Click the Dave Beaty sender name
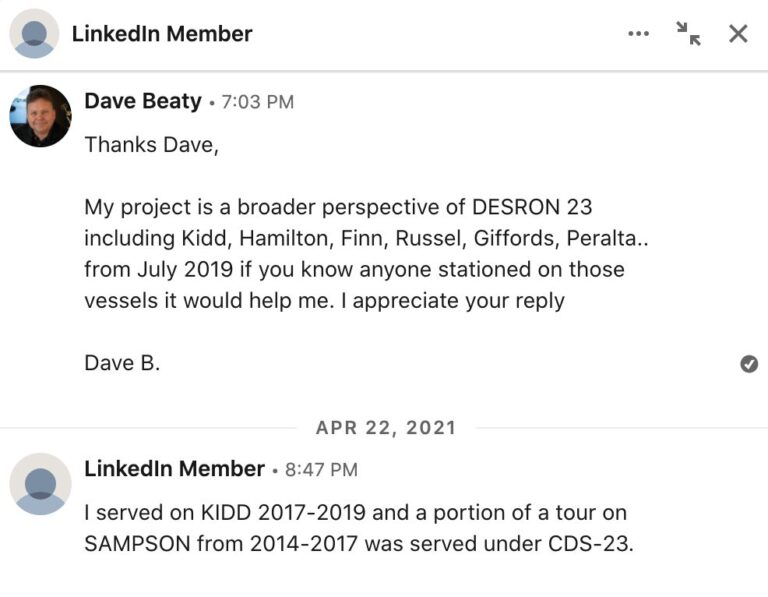Image resolution: width=768 pixels, height=597 pixels. click(143, 101)
